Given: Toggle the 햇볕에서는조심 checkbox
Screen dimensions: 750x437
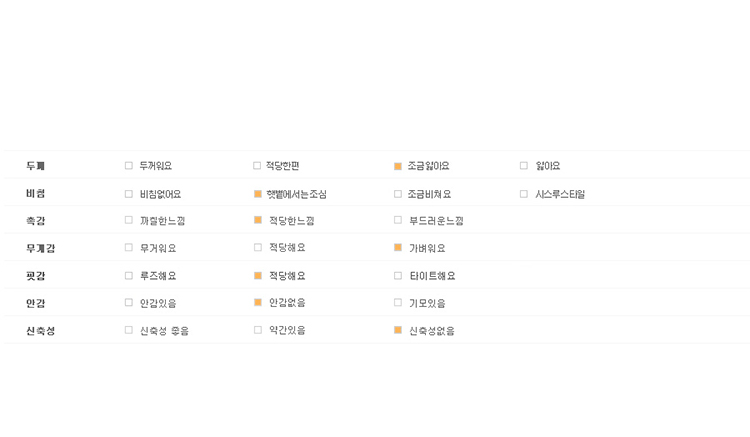Looking at the screenshot, I should point(258,194).
